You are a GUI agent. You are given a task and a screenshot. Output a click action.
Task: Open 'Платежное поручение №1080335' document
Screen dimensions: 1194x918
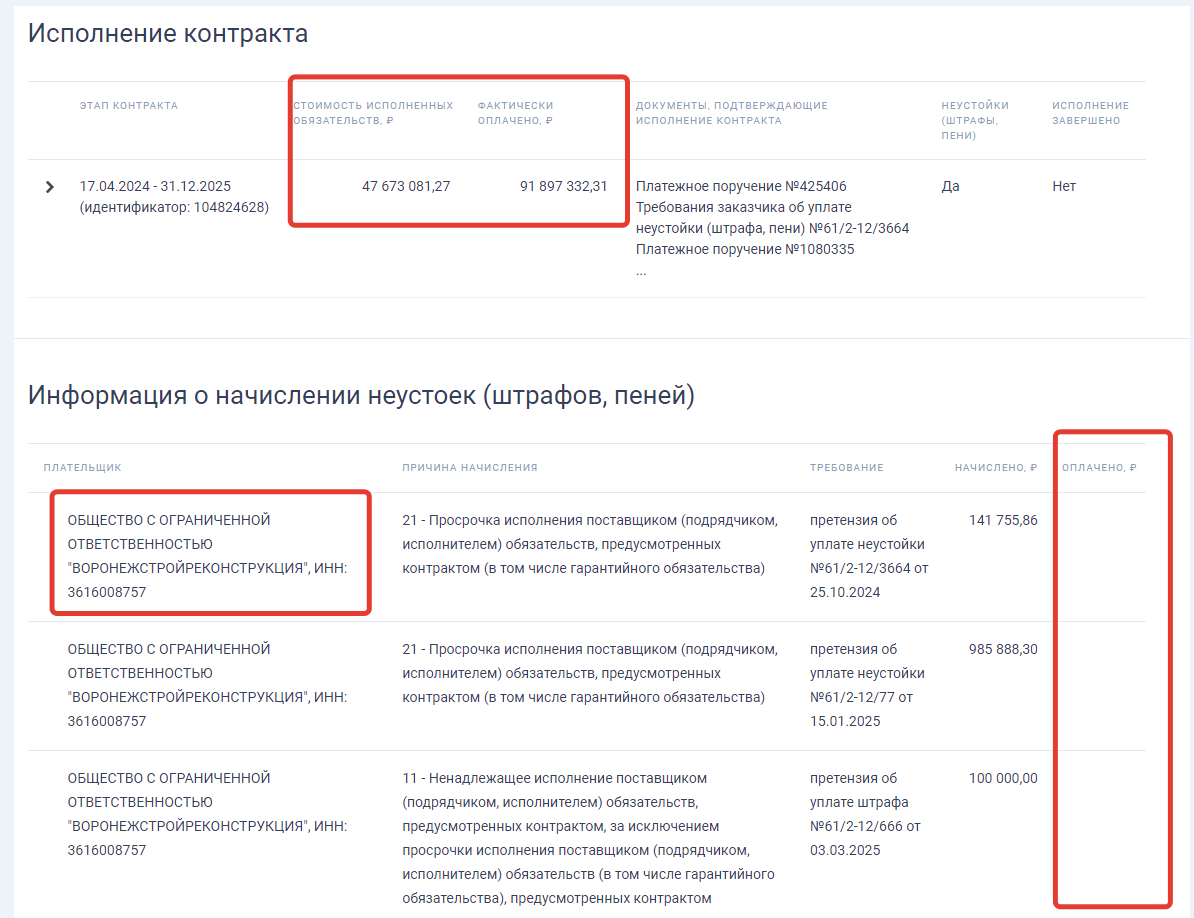tap(745, 250)
